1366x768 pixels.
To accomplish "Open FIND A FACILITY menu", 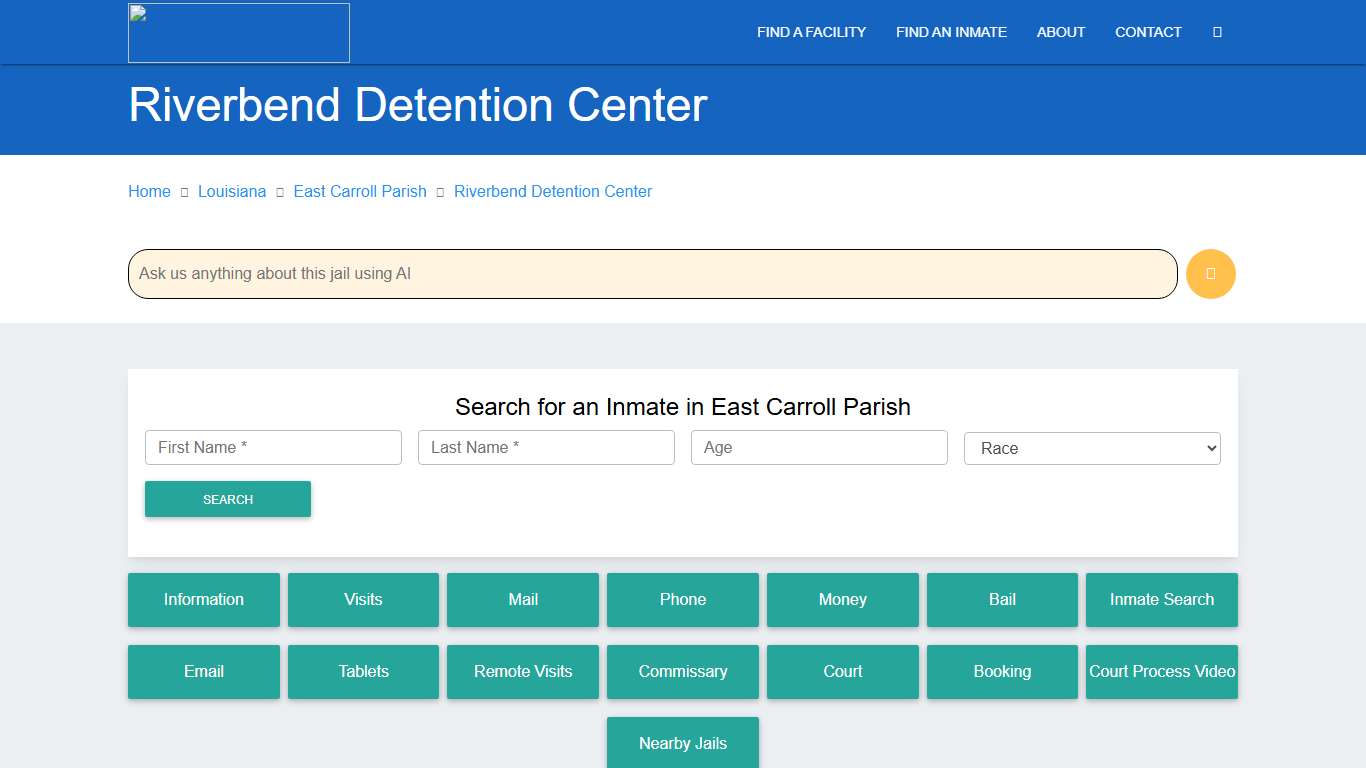I will click(811, 32).
